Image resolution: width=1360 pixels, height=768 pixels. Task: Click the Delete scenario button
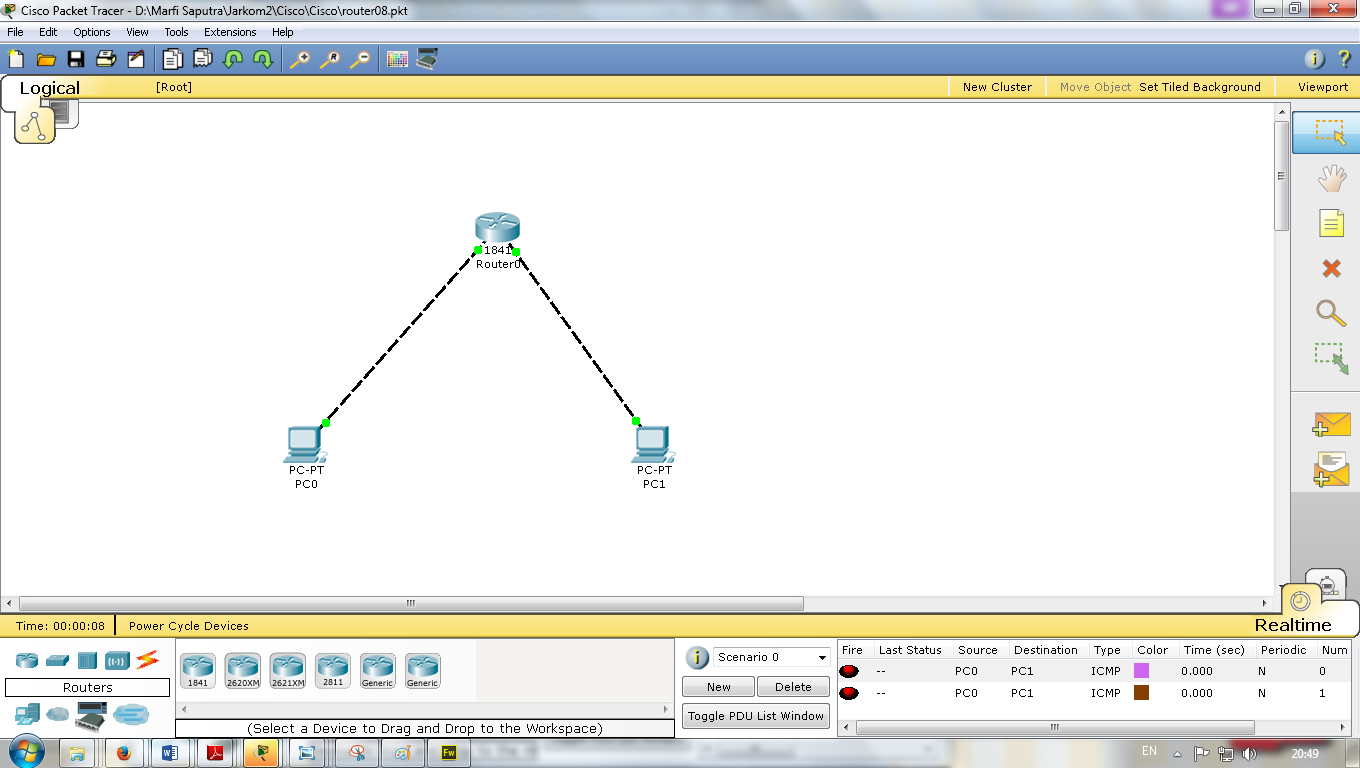tap(793, 687)
